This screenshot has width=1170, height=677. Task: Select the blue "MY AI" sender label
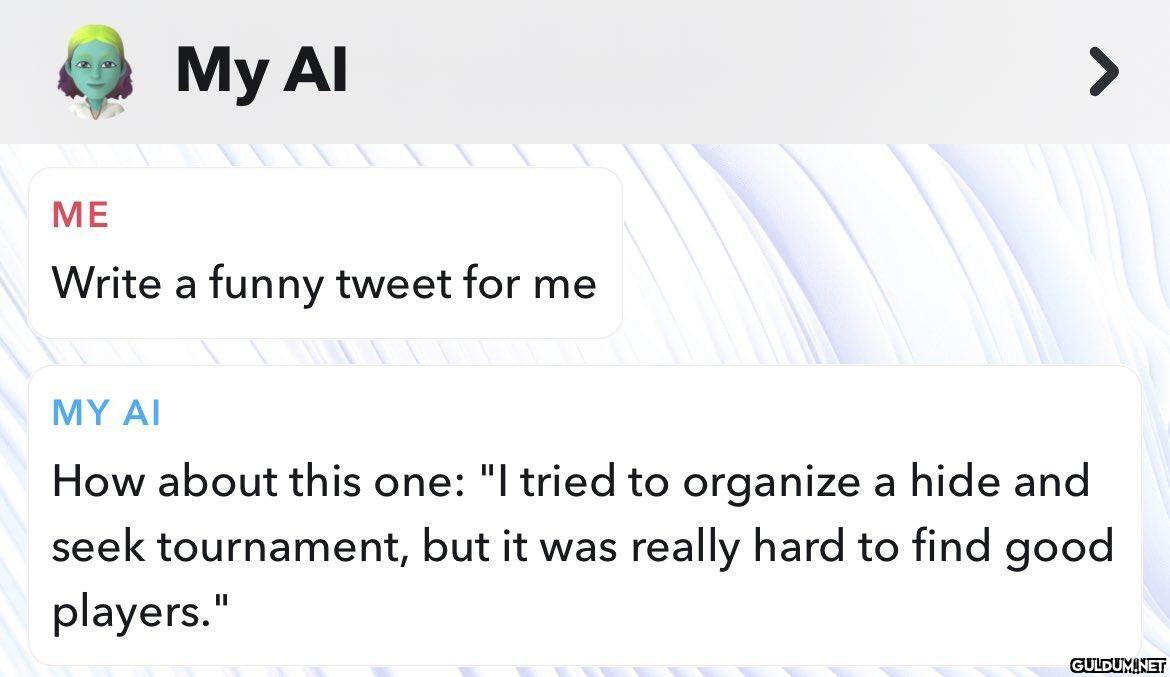coord(106,413)
